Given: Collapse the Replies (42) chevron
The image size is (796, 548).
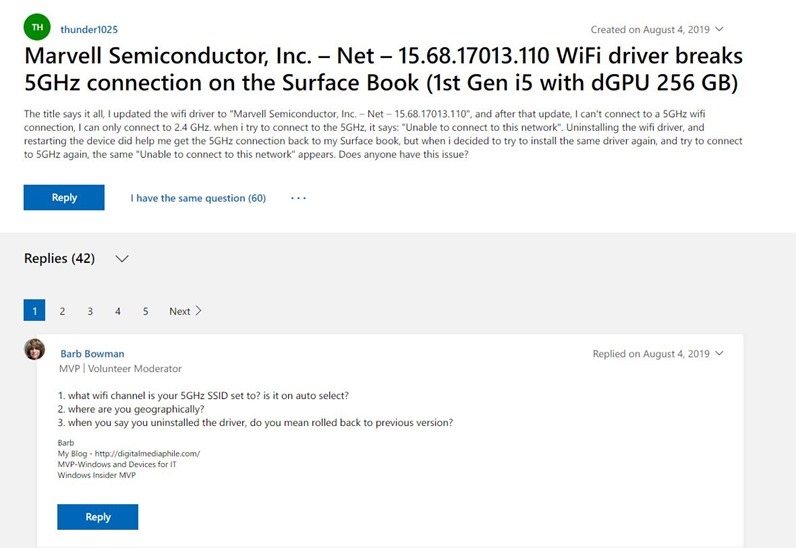Looking at the screenshot, I should point(122,259).
